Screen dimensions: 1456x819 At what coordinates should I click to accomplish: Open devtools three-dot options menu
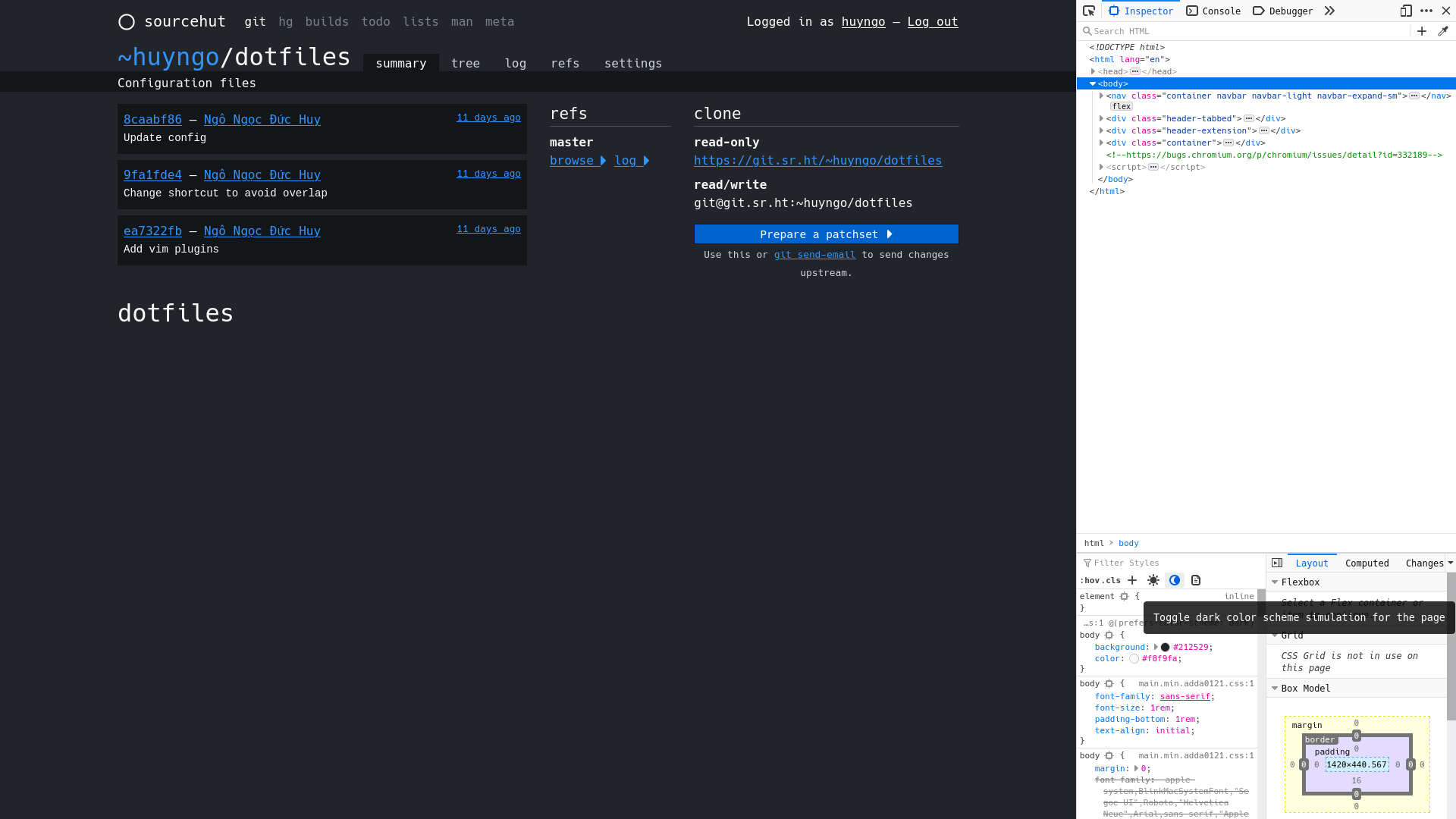click(1426, 11)
